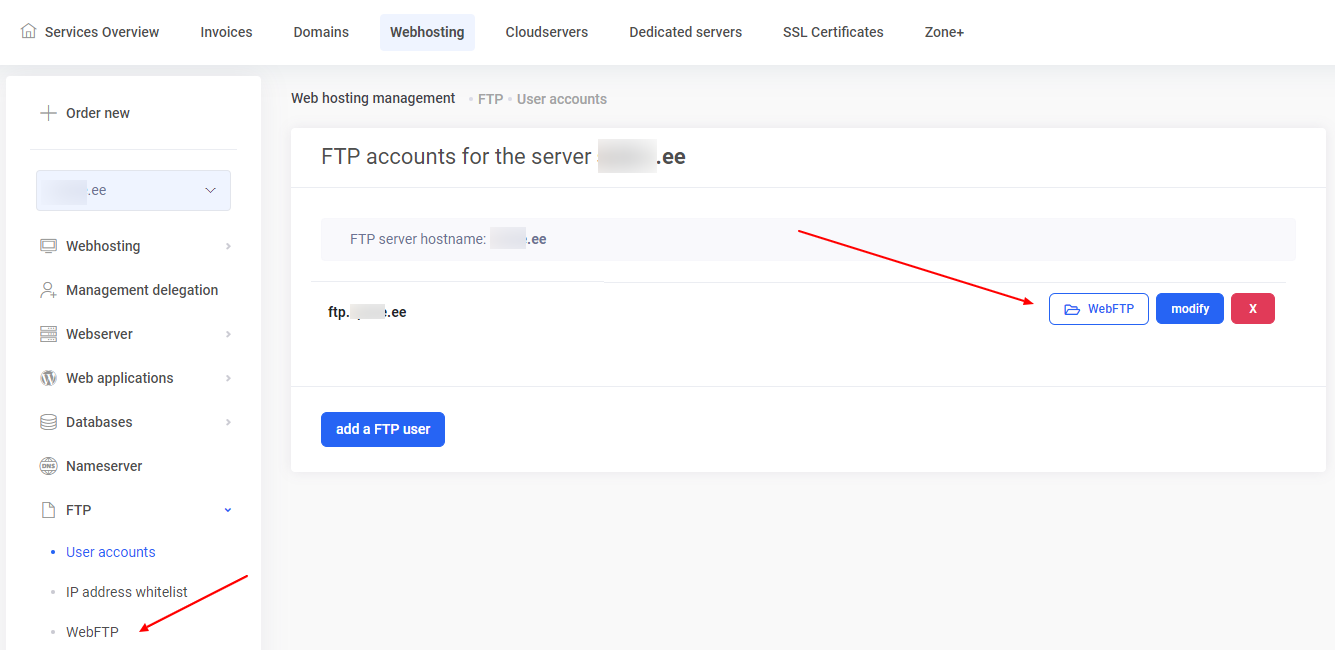Click modify for the ftp account
This screenshot has height=650, width=1335.
coord(1189,308)
